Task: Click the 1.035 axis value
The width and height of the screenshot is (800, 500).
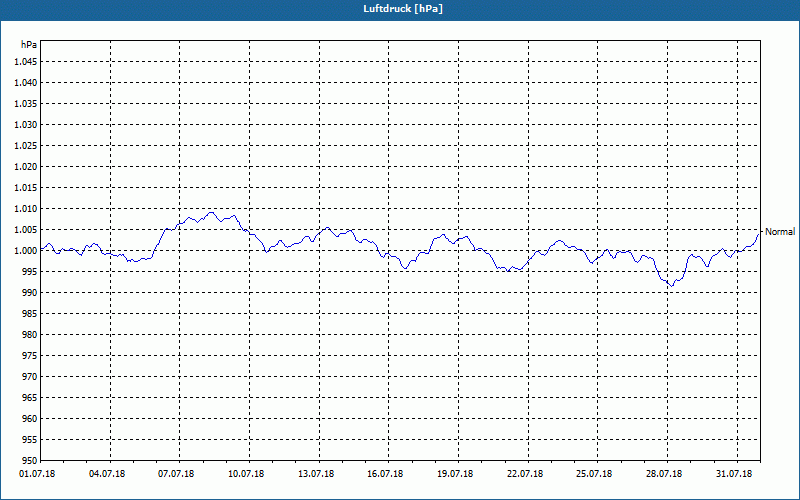Action: click(26, 104)
